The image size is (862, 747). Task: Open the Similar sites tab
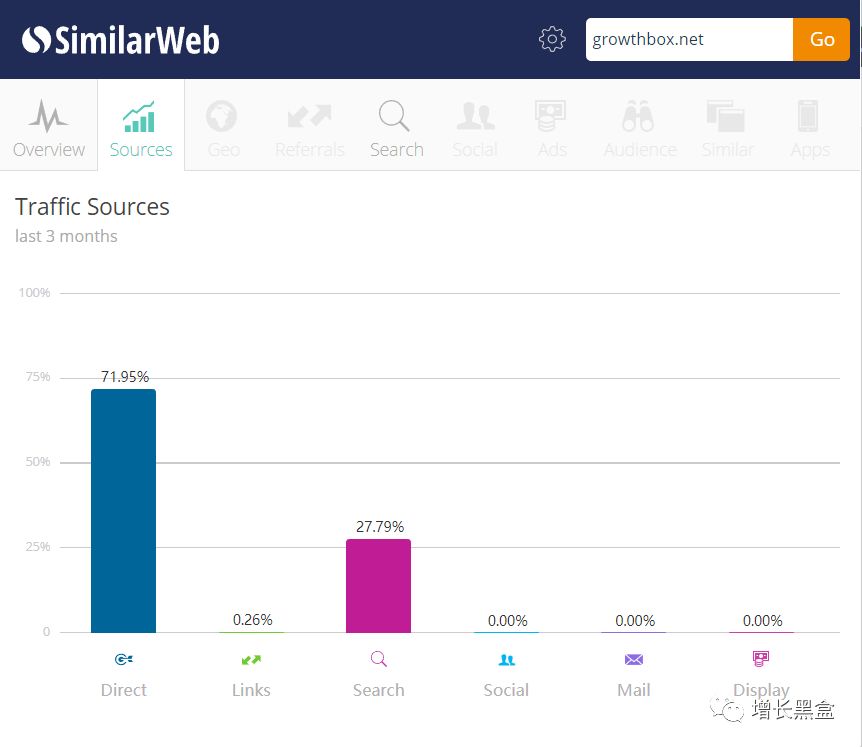click(727, 128)
